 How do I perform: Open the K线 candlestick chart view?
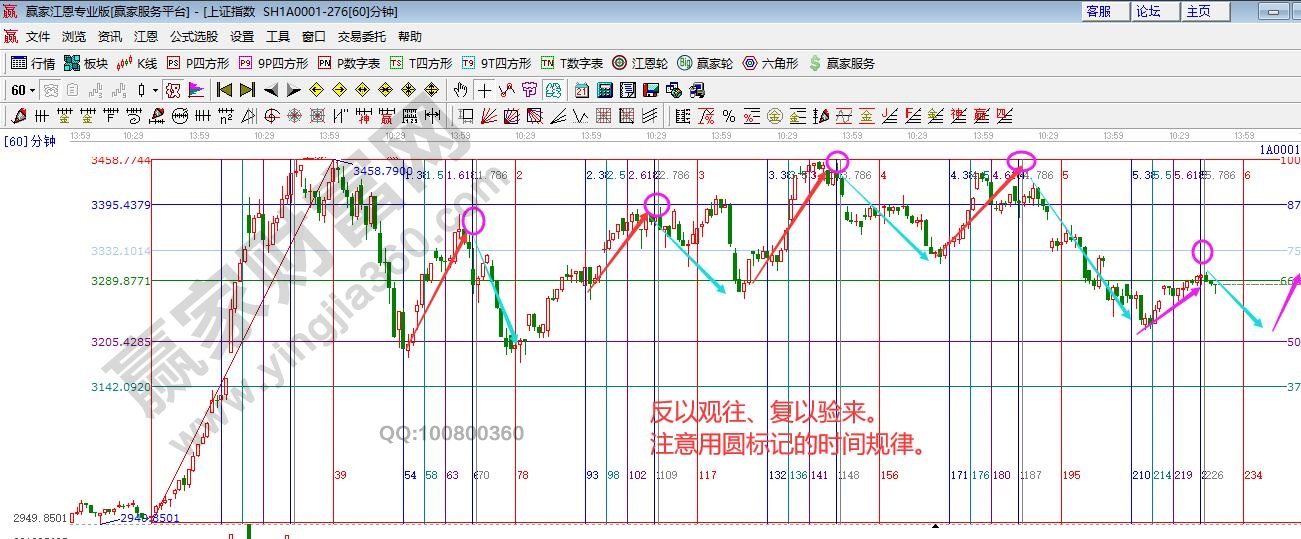tap(137, 63)
